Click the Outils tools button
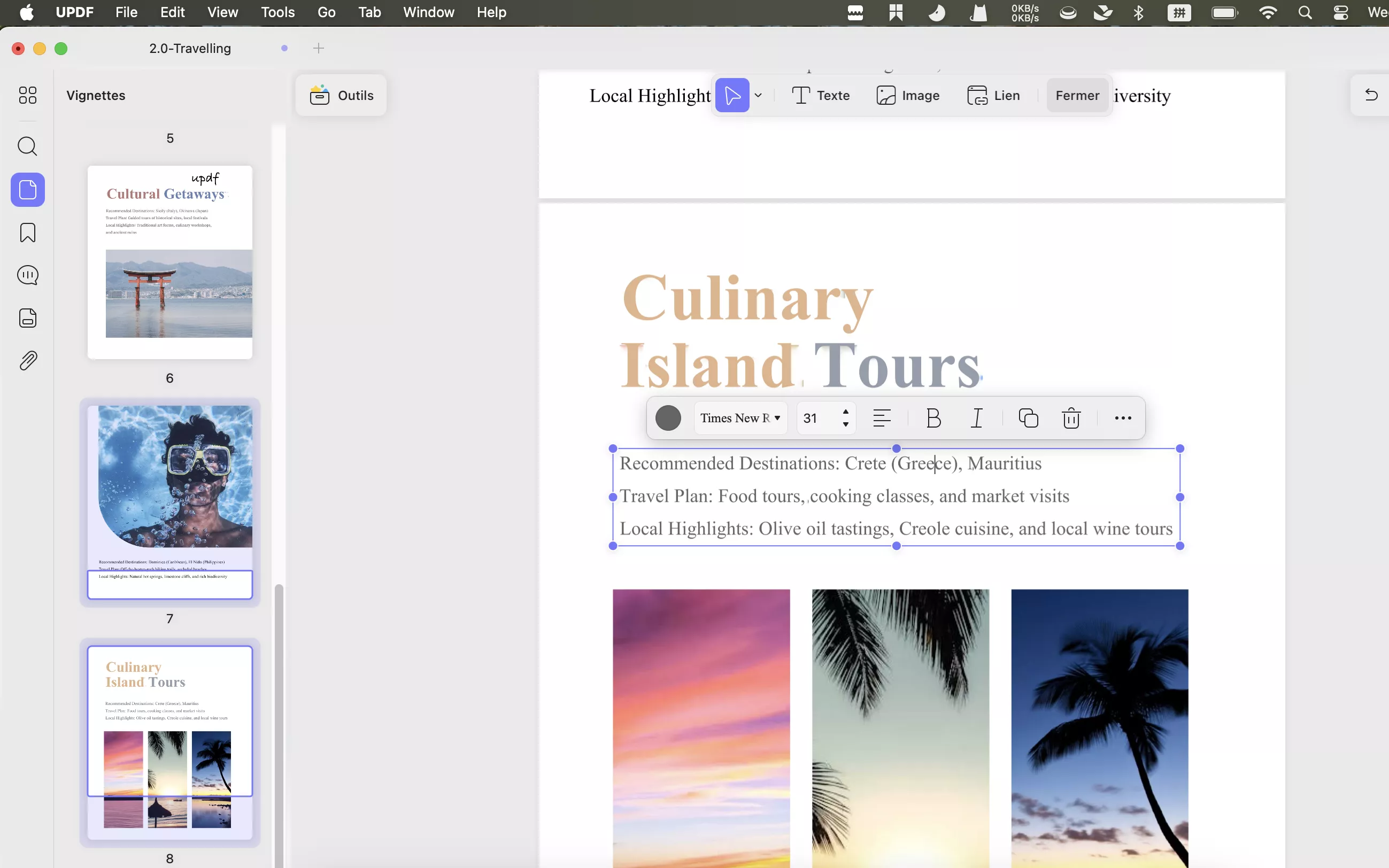Screen dimensions: 1389x868 [x=341, y=95]
